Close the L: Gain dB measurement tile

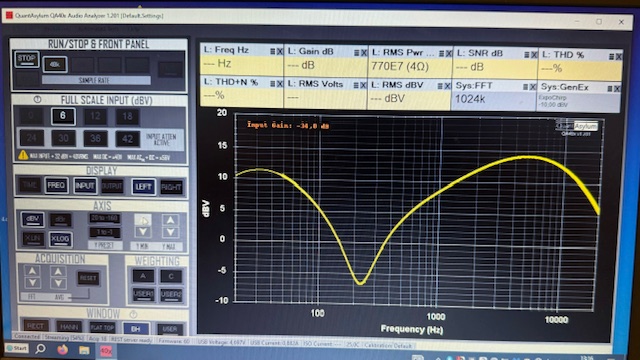point(364,53)
